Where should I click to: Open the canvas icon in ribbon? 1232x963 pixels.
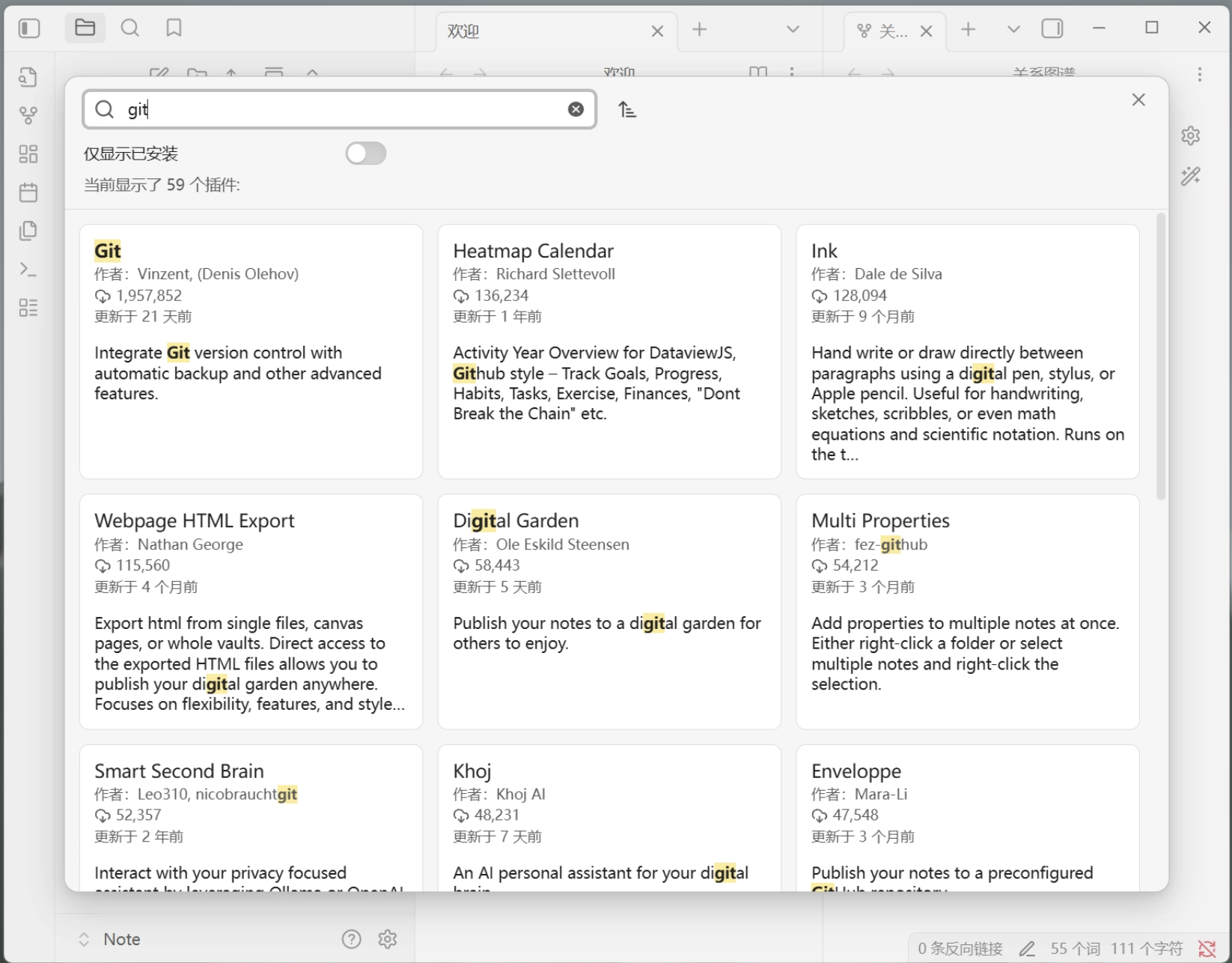click(x=28, y=154)
